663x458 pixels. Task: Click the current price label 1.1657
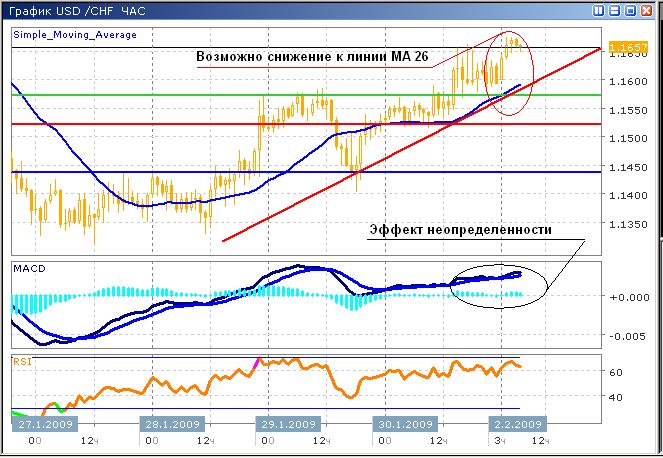click(627, 47)
